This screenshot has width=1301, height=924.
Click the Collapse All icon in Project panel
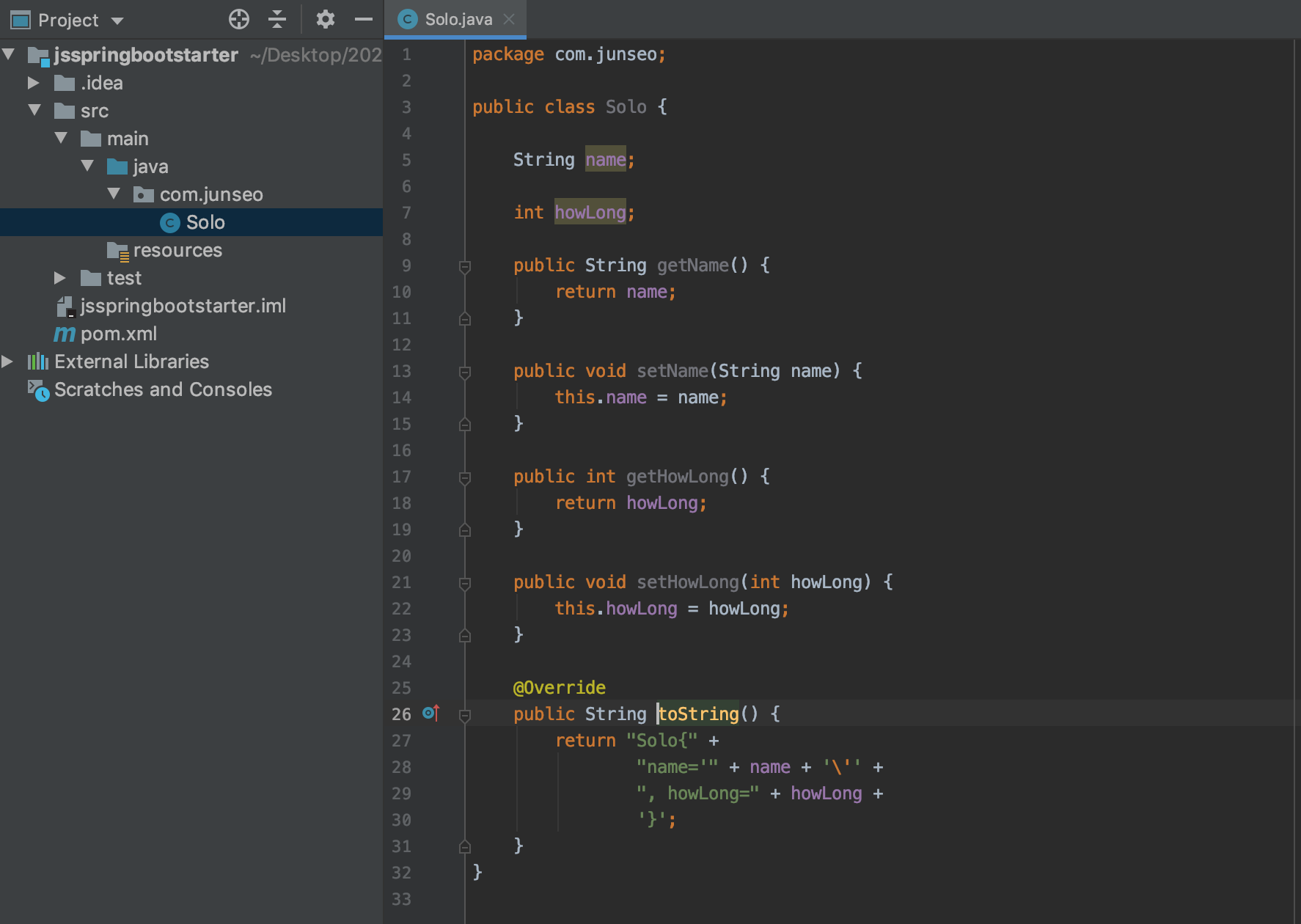click(277, 19)
